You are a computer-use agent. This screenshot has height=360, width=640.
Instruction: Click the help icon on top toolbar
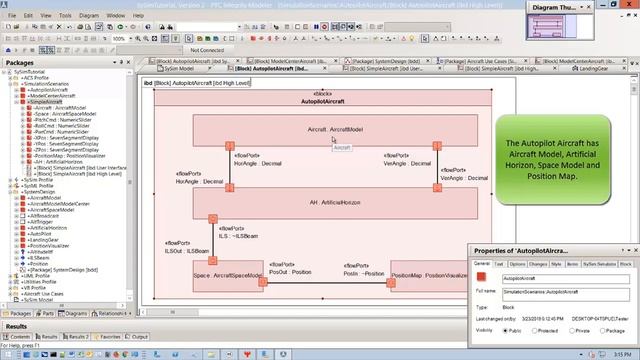148,27
